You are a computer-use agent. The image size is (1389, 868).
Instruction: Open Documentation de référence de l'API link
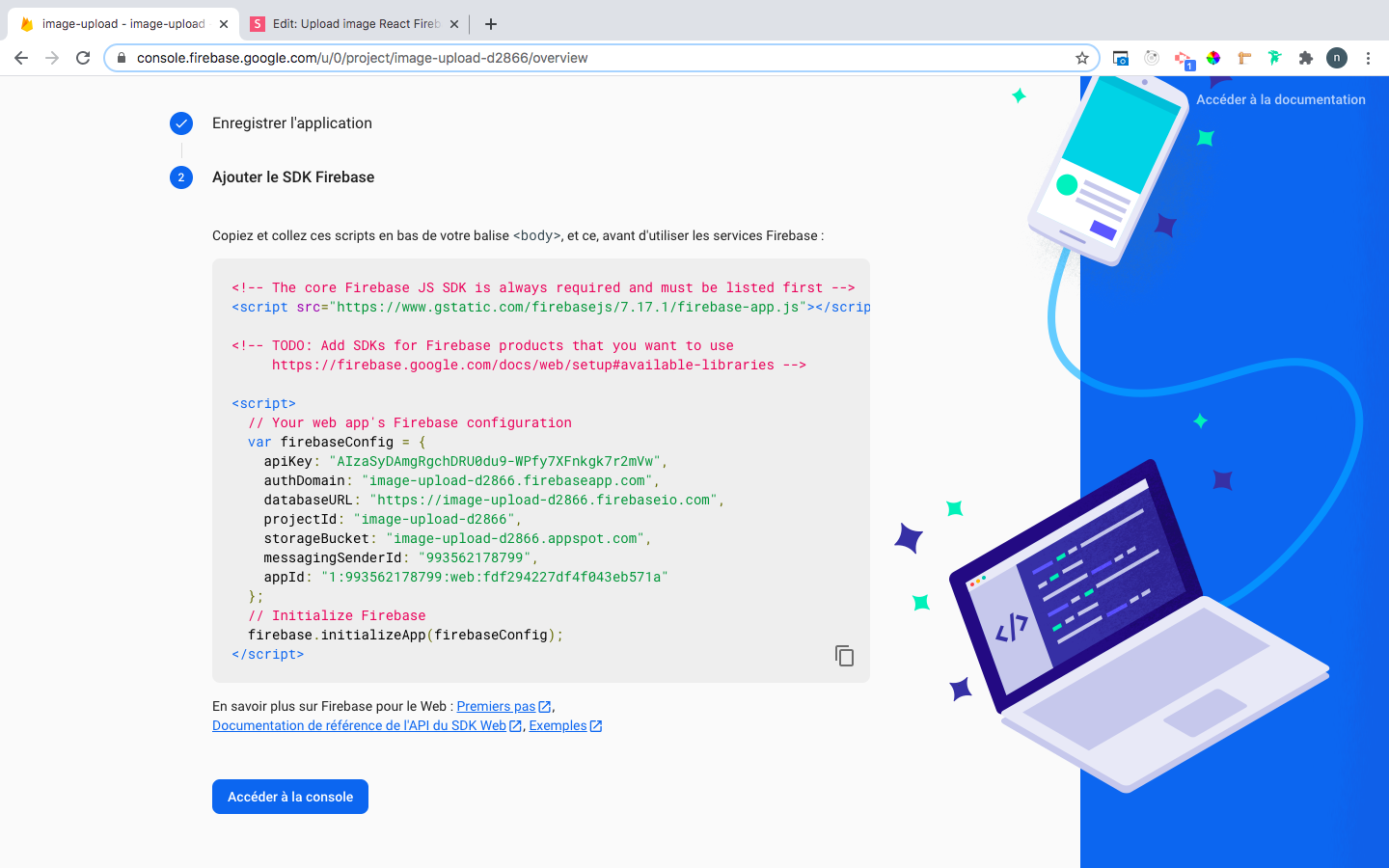tap(367, 725)
